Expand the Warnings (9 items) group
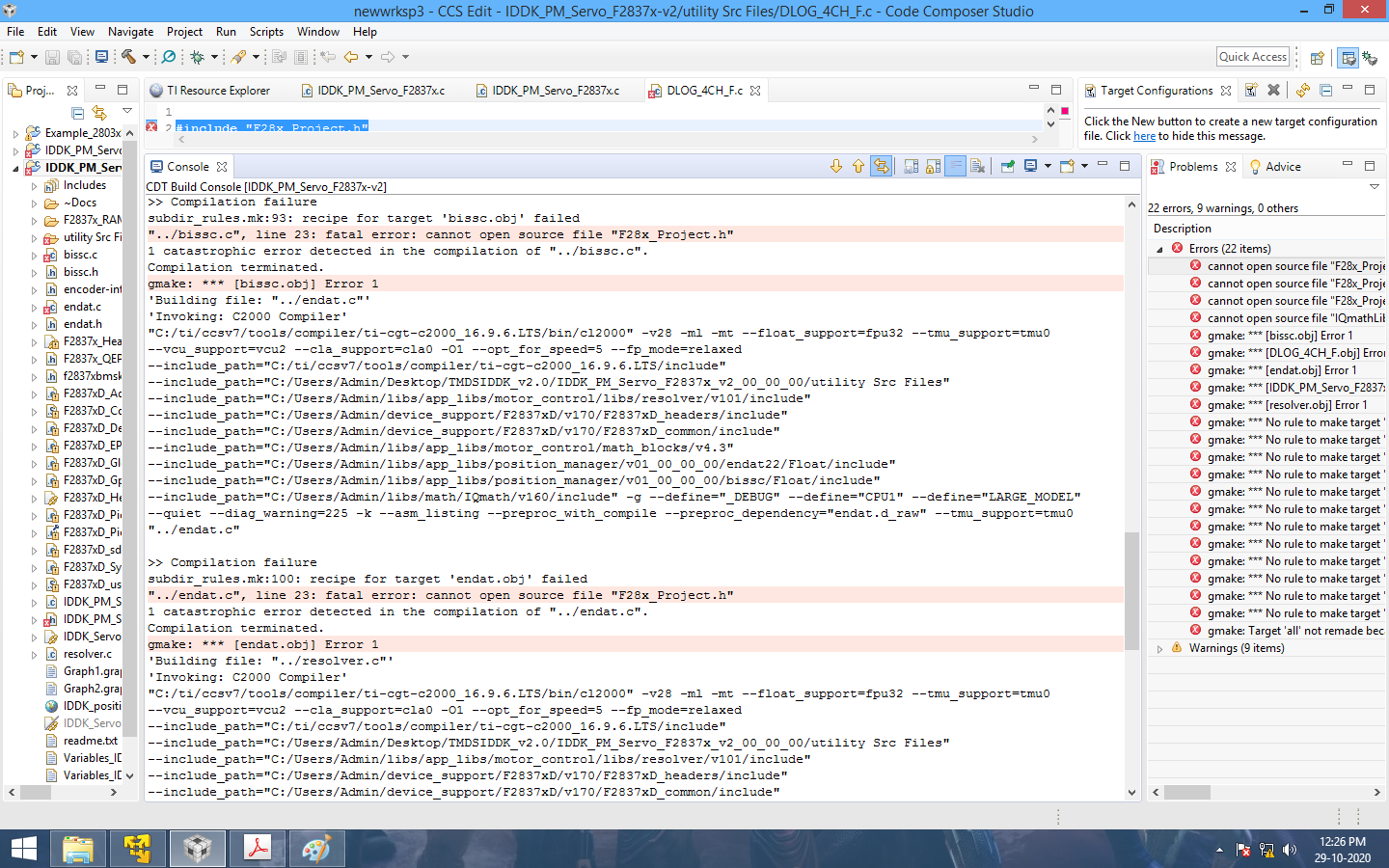 coord(1160,647)
